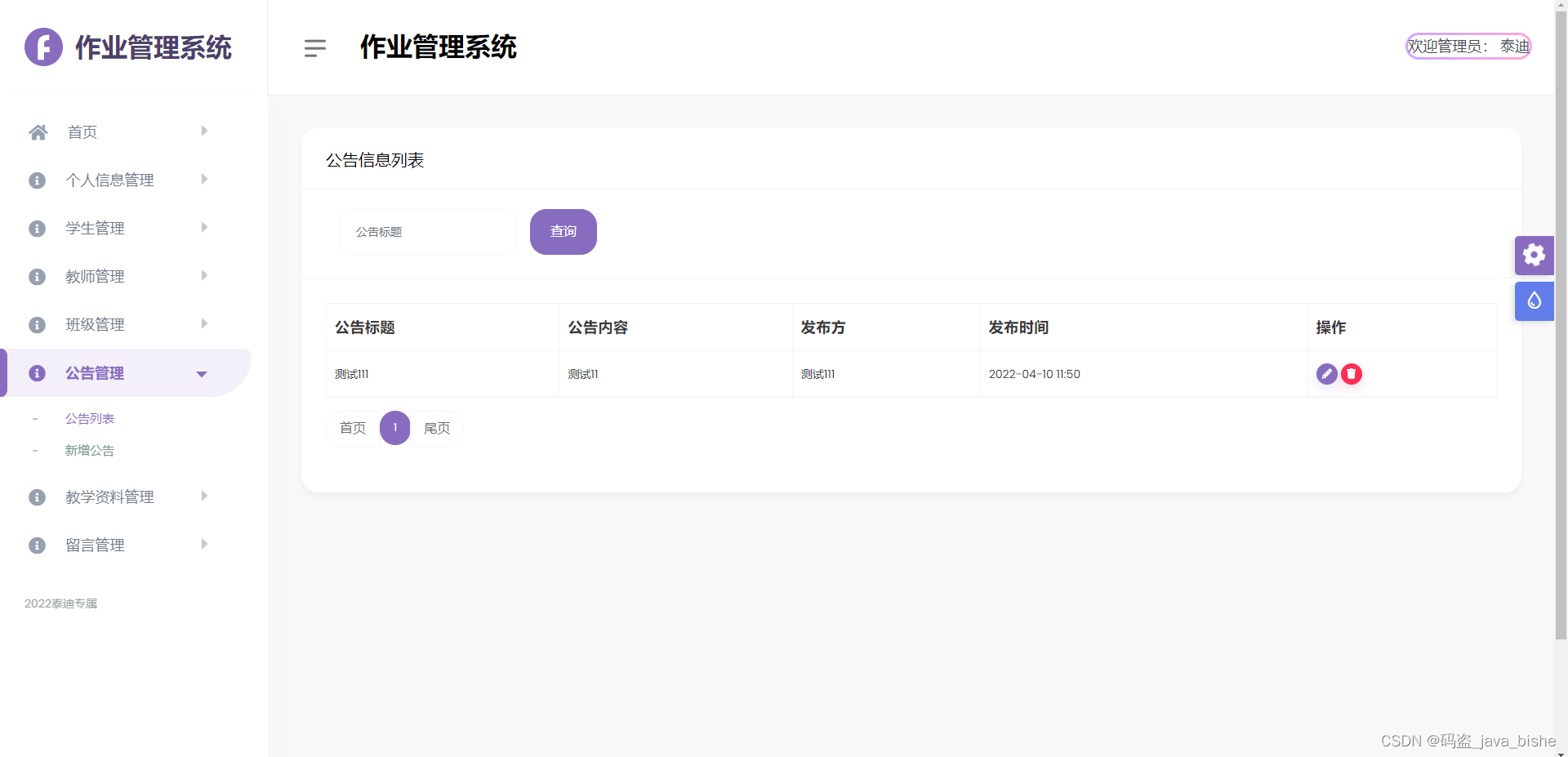Open the 个人信息管理 sidebar item

tap(126, 180)
